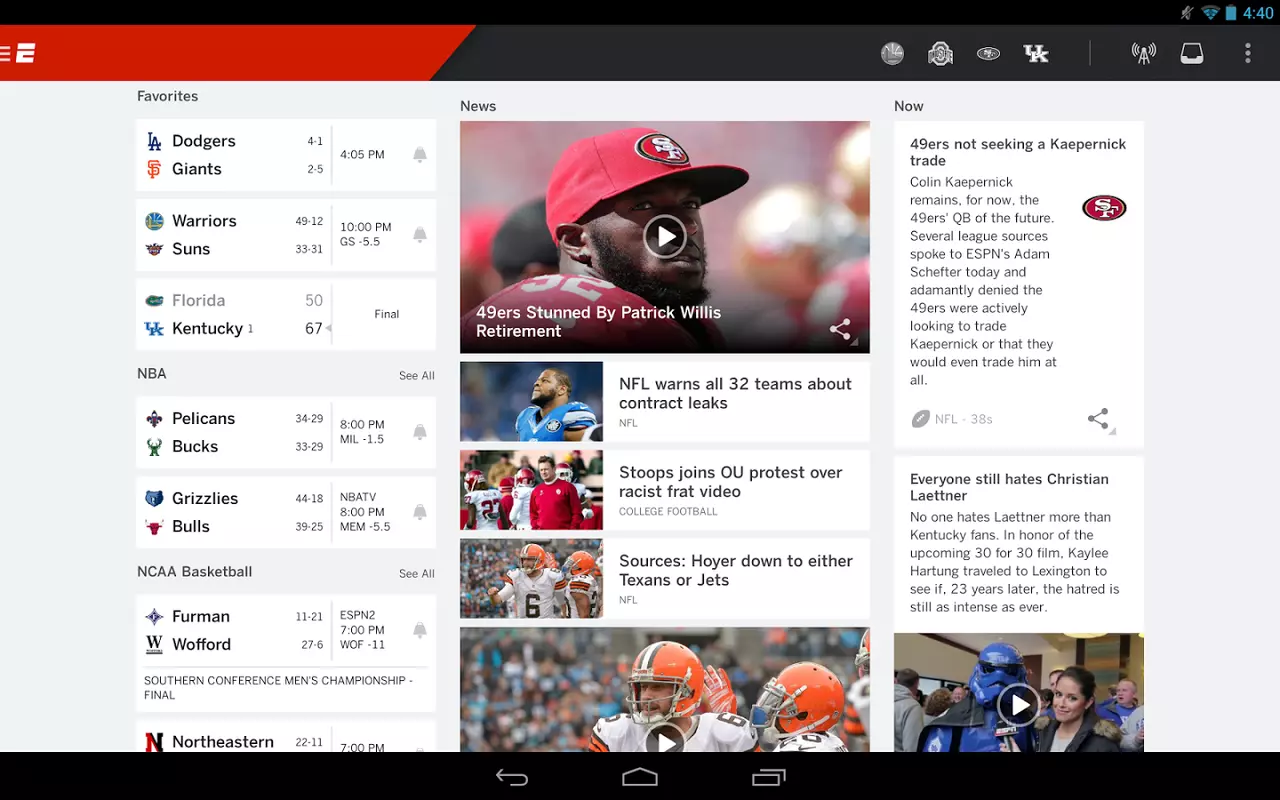Open the Wofford team row
Image resolution: width=1280 pixels, height=800 pixels.
[x=234, y=644]
